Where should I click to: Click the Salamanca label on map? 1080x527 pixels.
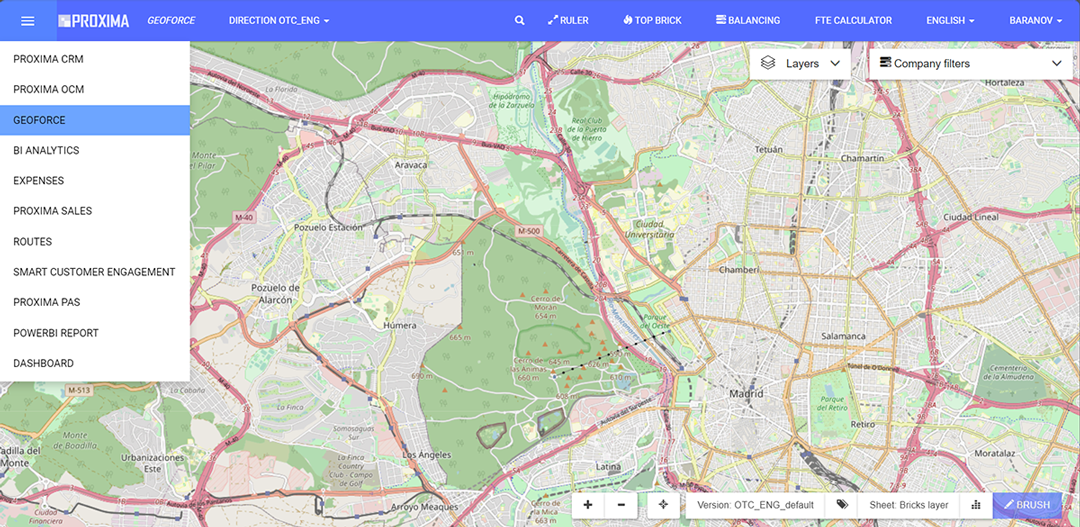click(843, 336)
